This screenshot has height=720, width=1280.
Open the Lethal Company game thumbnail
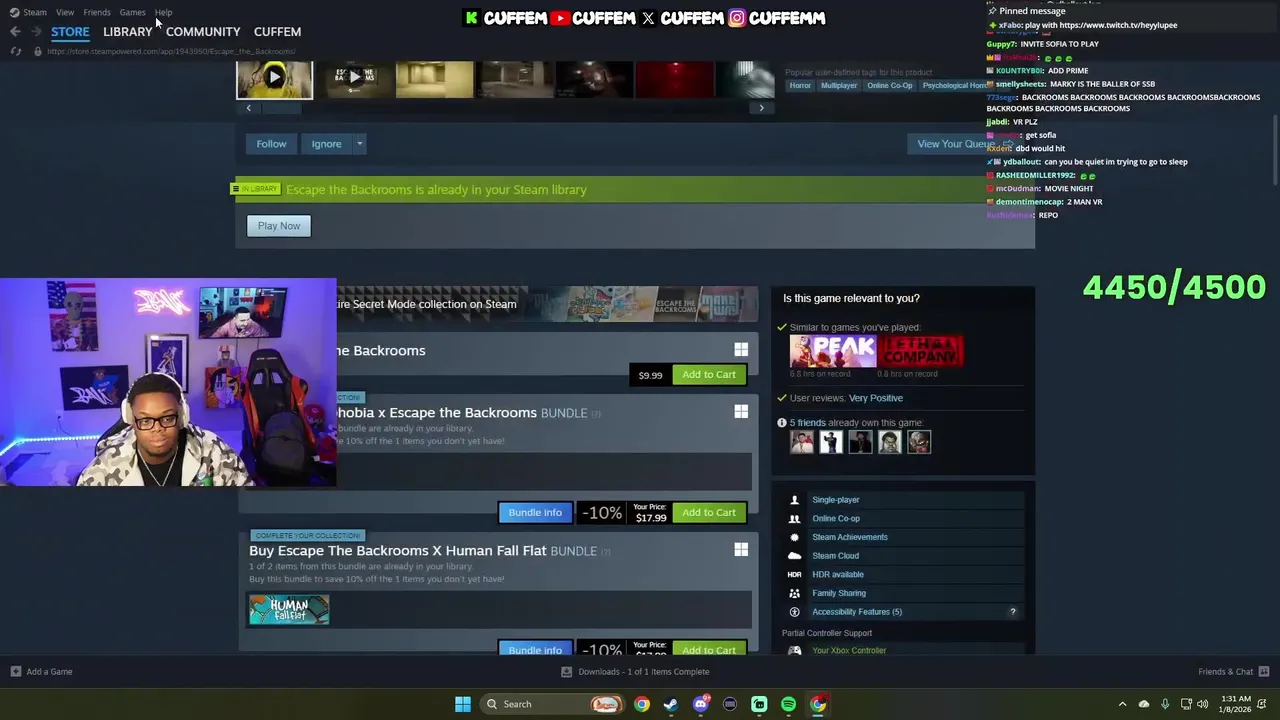tap(920, 352)
